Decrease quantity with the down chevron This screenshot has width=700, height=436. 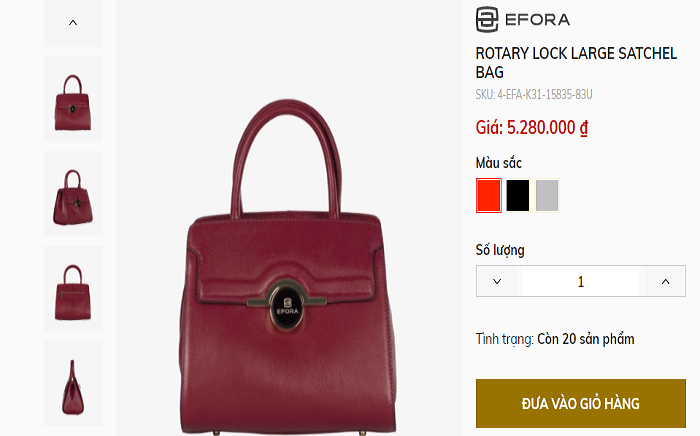pyautogui.click(x=497, y=281)
